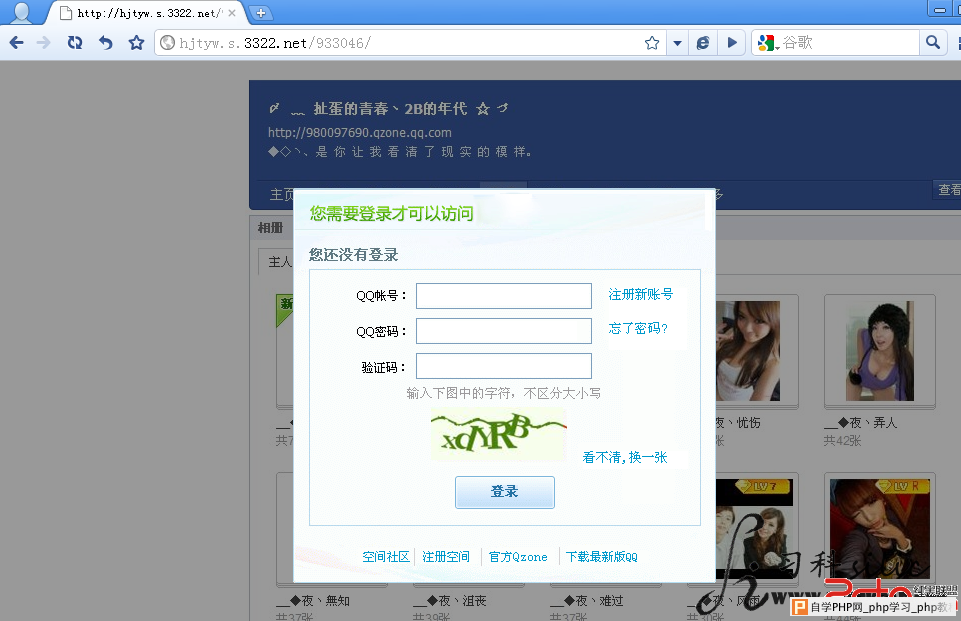Click the 相册 section header
The width and height of the screenshot is (961, 621).
[x=270, y=228]
